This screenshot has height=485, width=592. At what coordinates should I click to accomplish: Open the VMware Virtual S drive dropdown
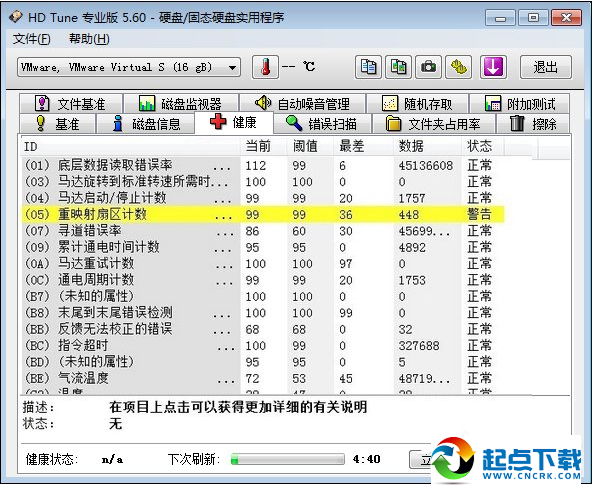tap(129, 68)
